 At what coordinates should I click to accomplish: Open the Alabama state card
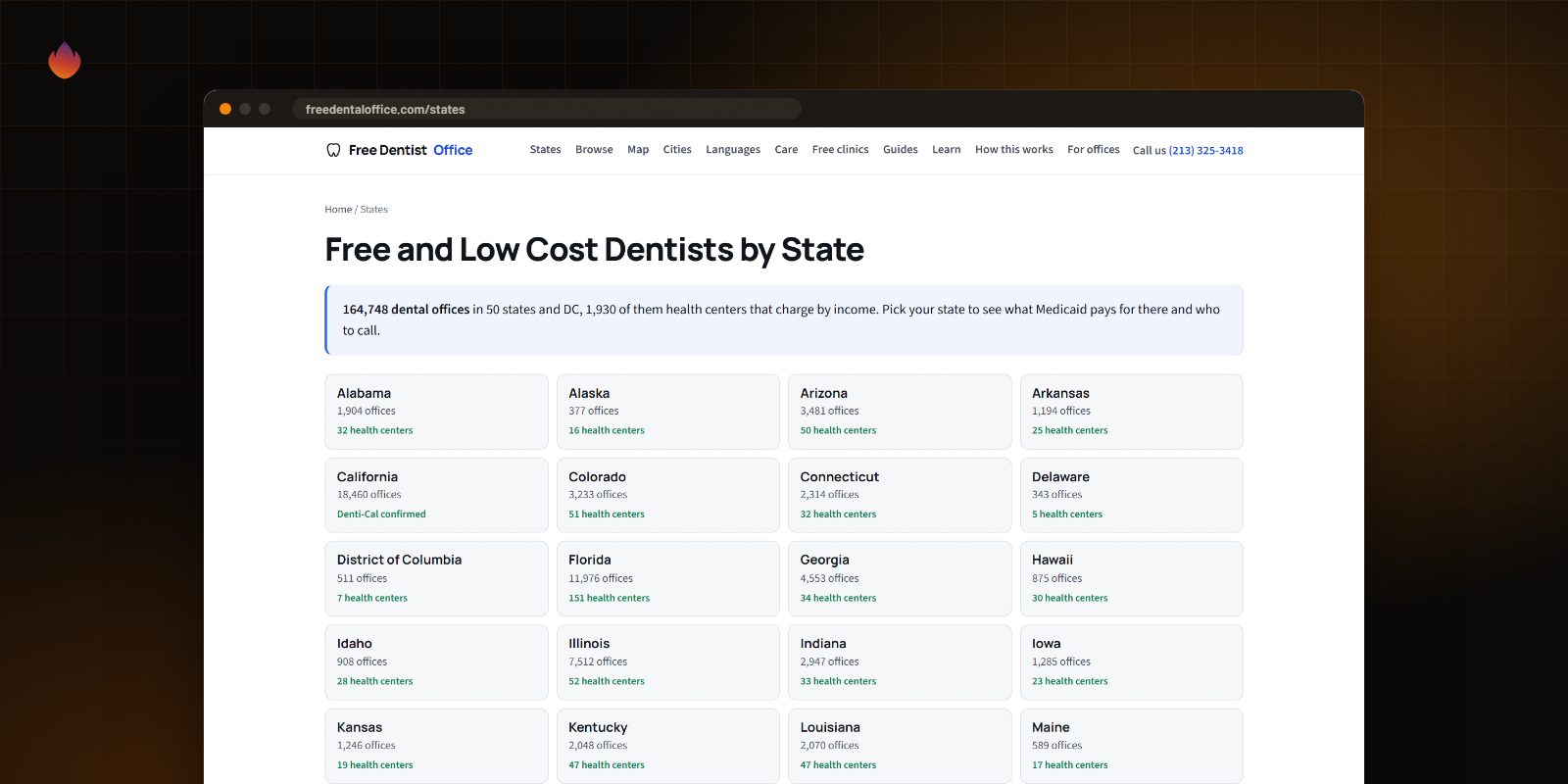(436, 412)
